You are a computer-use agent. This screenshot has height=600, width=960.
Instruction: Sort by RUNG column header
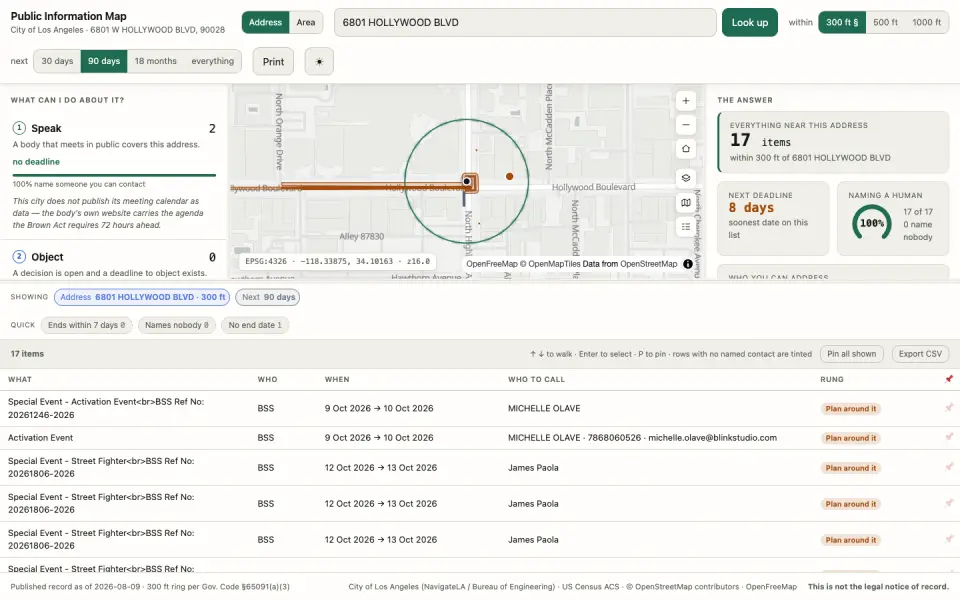click(831, 380)
